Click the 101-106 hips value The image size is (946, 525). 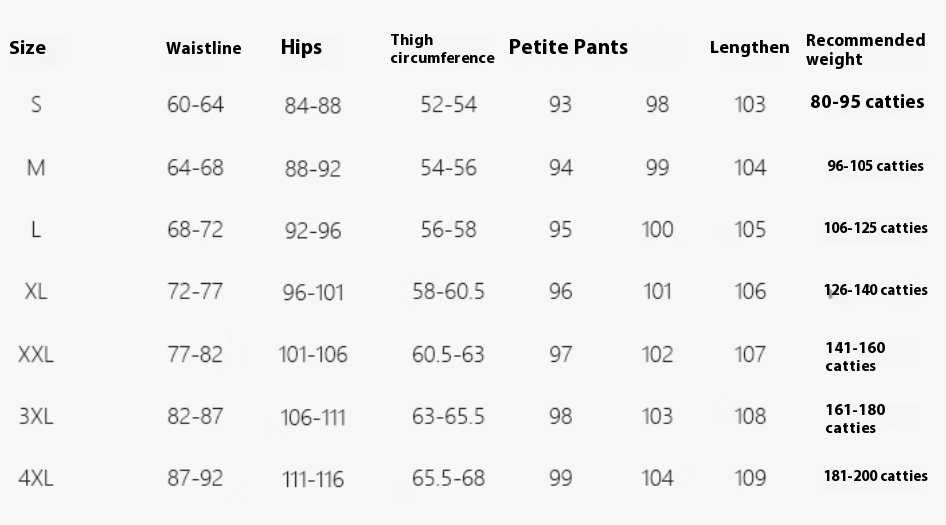pos(313,354)
